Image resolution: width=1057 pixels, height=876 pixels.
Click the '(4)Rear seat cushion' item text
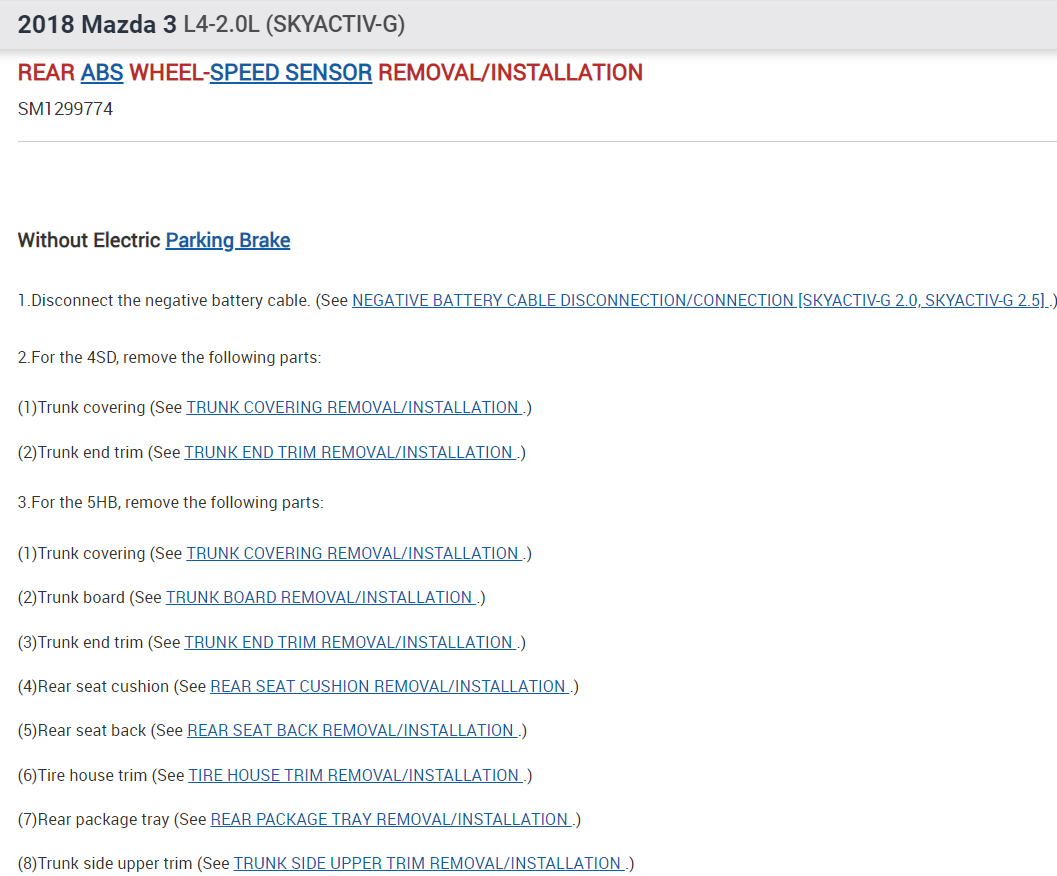93,687
